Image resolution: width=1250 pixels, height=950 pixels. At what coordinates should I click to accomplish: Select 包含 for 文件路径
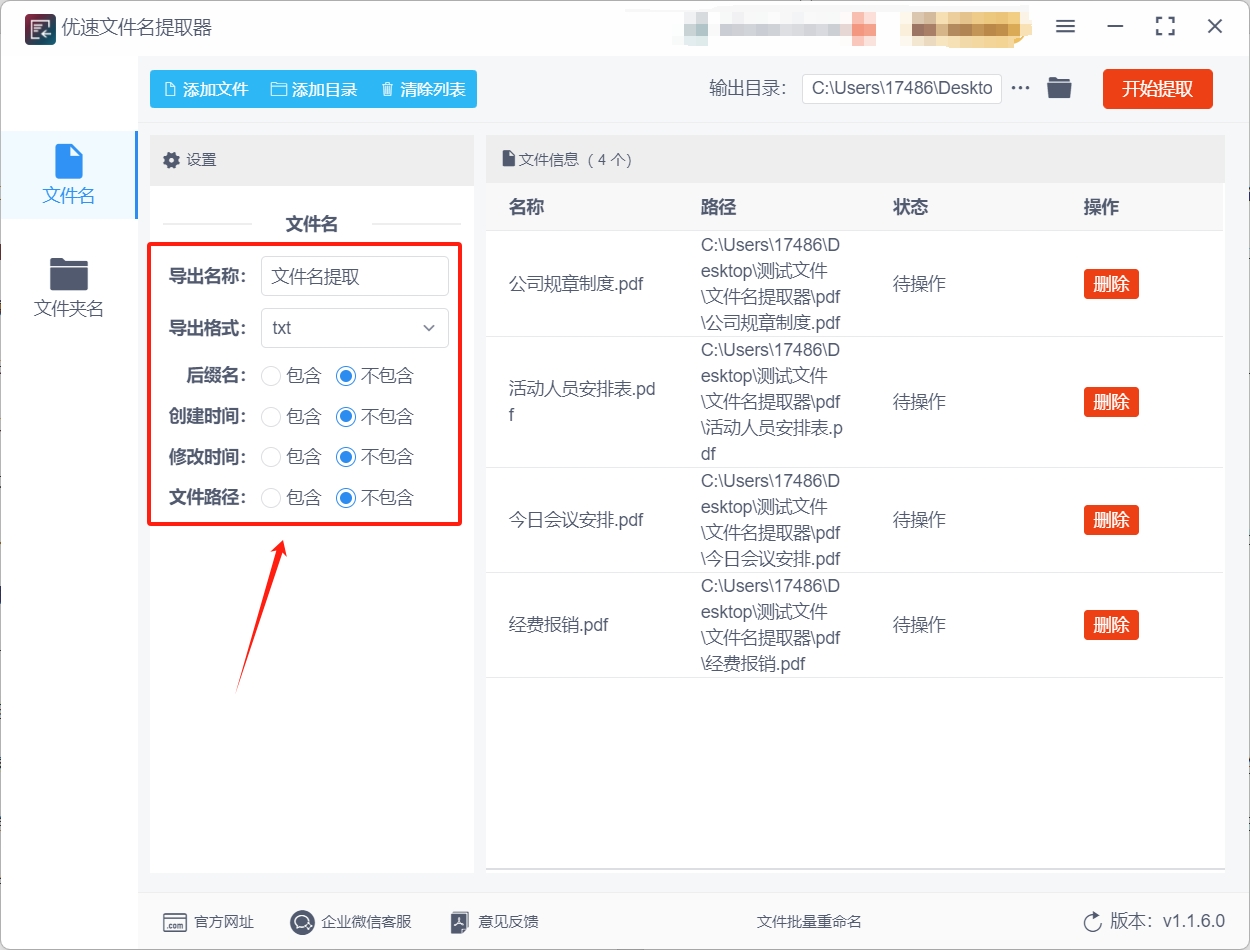pos(271,498)
